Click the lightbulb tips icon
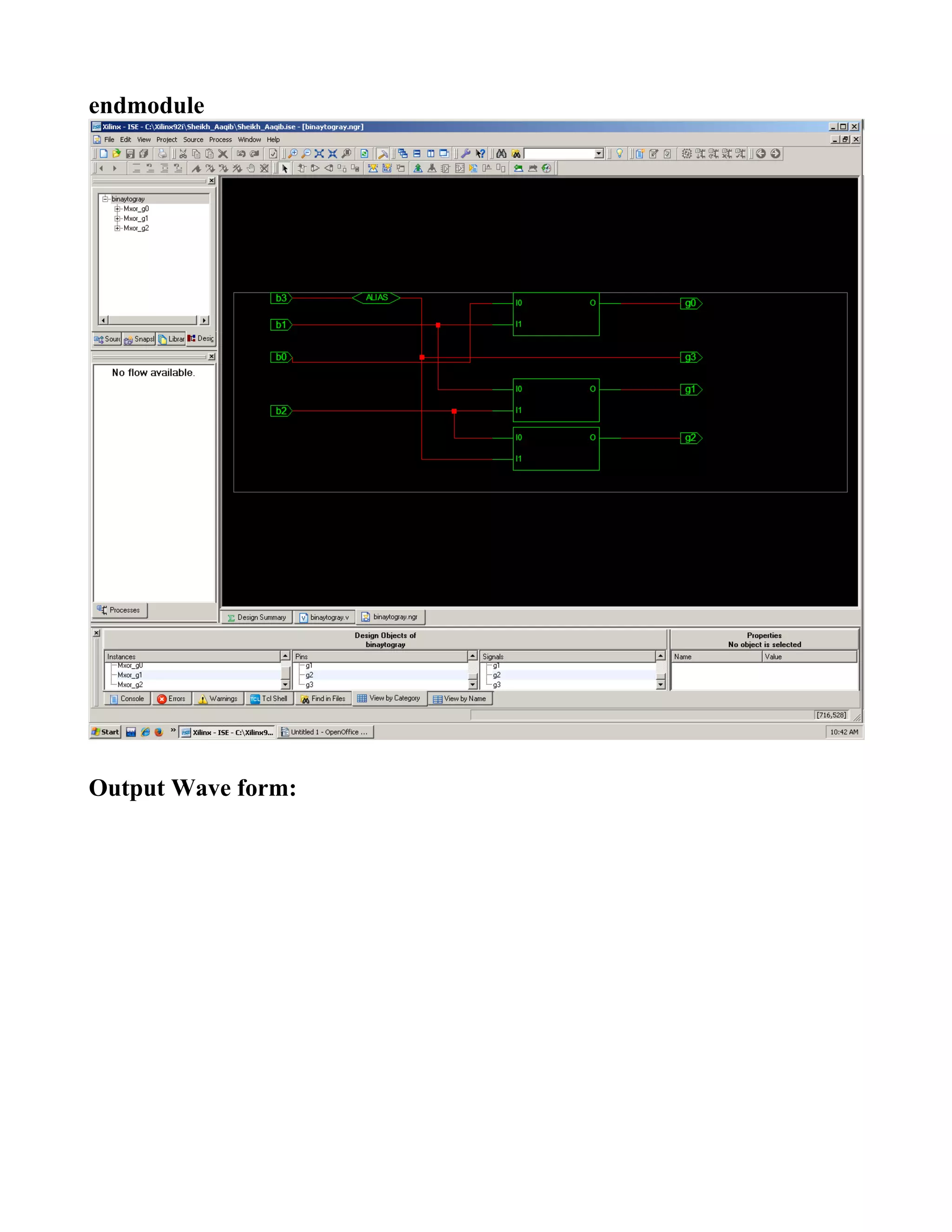Image resolution: width=952 pixels, height=1232 pixels. [x=619, y=153]
